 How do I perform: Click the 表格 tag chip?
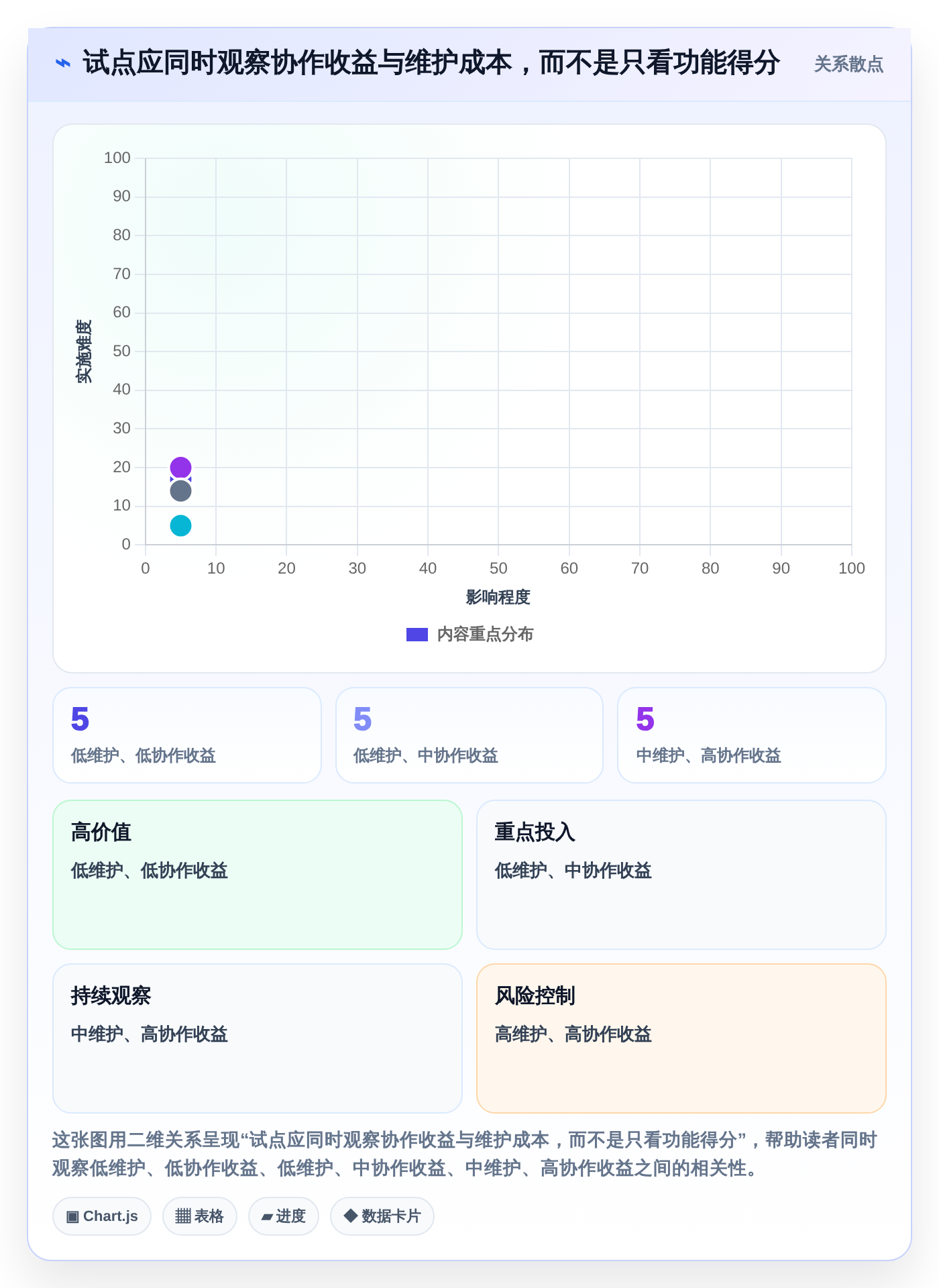200,1216
